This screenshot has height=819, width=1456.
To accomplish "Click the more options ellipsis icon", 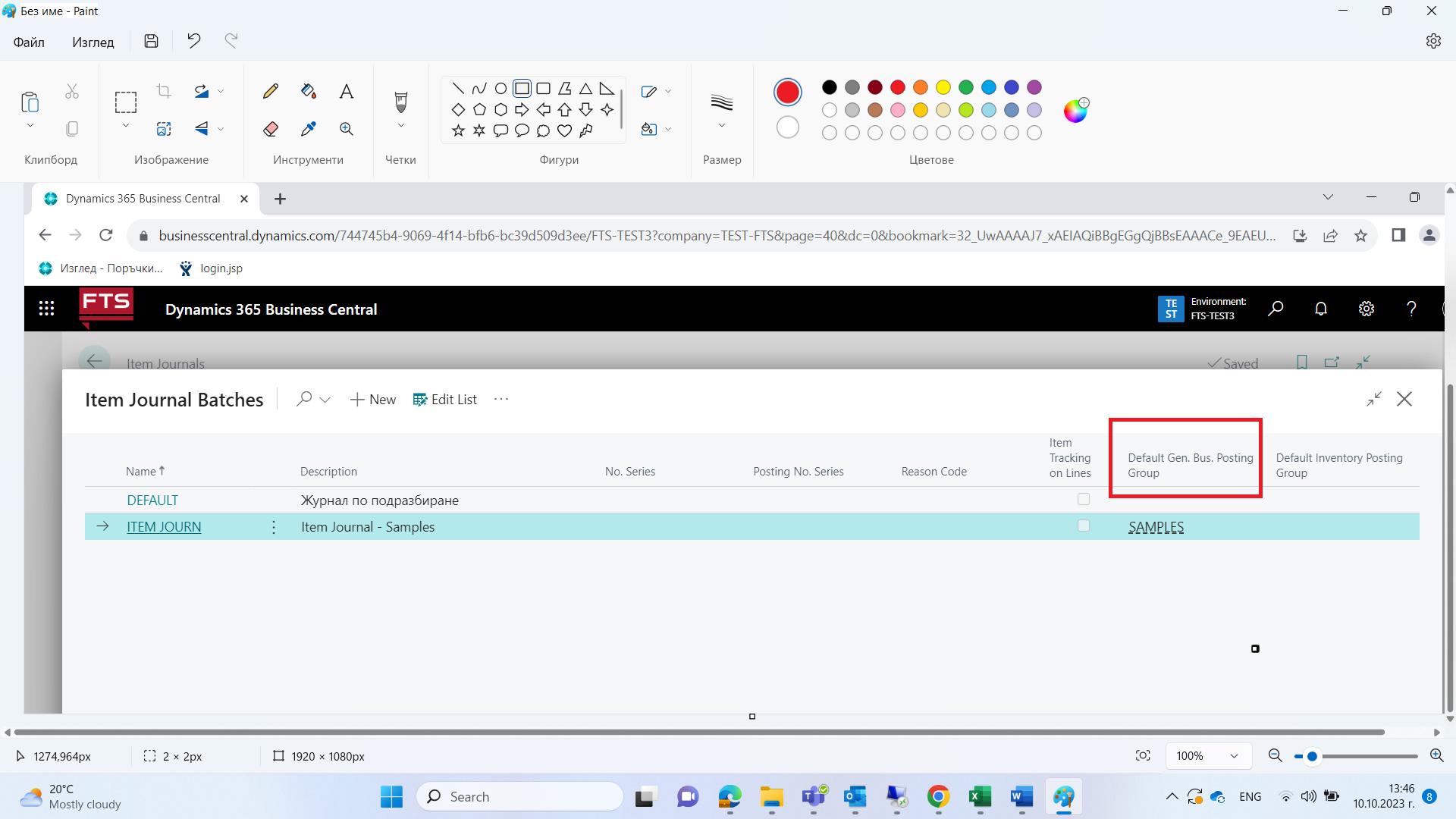I will tap(501, 398).
